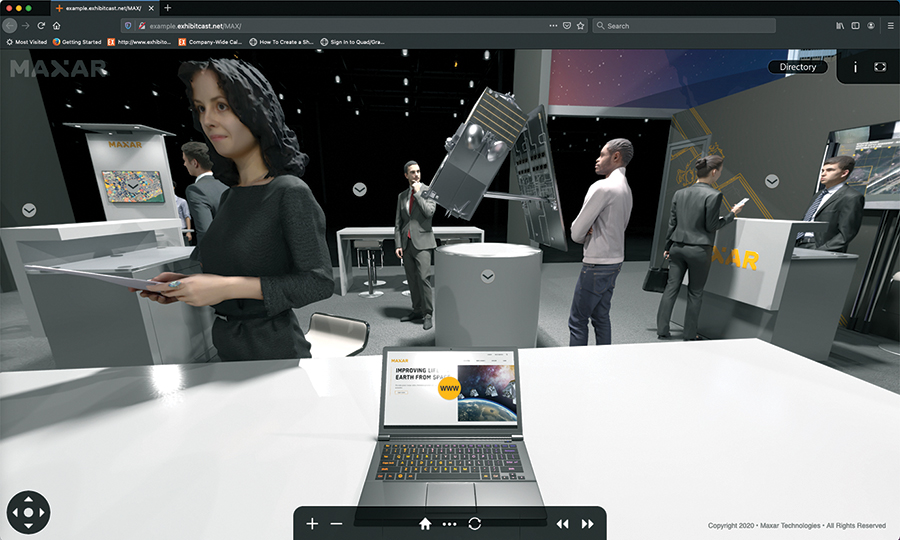This screenshot has height=540, width=900.
Task: Expand the chevron hotspot on the far left wall
Action: click(x=29, y=210)
